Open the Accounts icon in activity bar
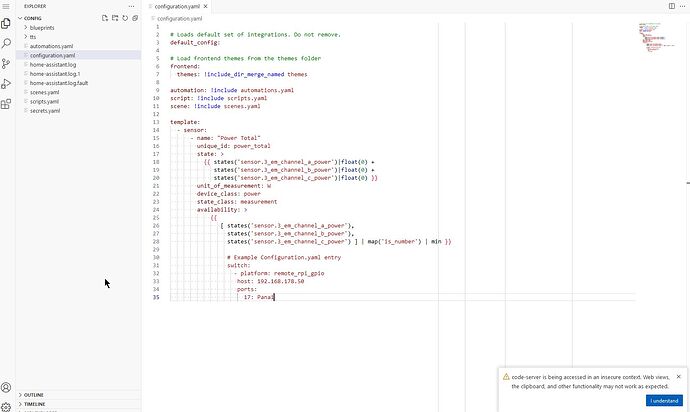 click(x=7, y=387)
